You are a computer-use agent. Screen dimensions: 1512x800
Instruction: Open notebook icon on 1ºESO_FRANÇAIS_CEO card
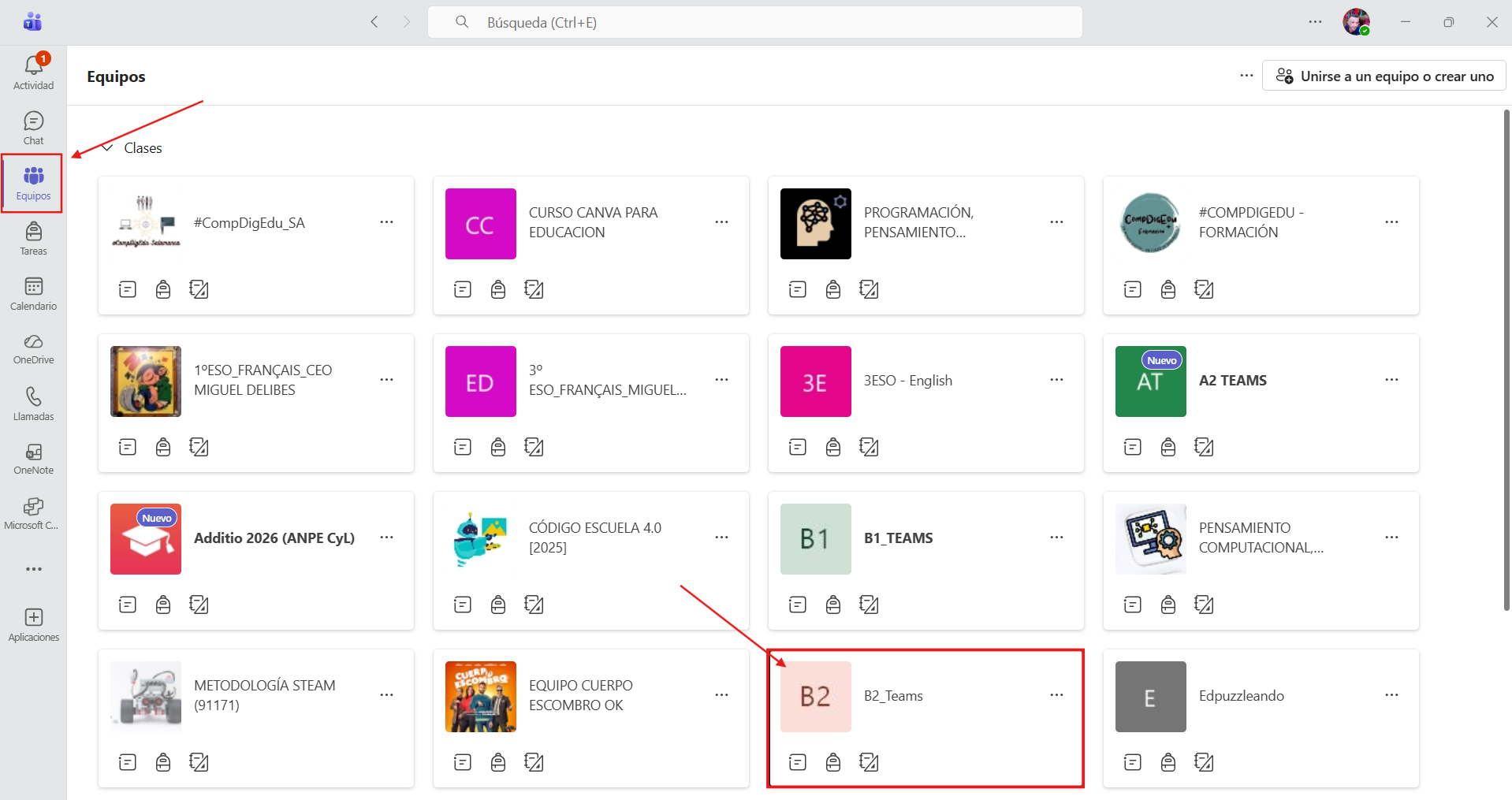coord(199,447)
